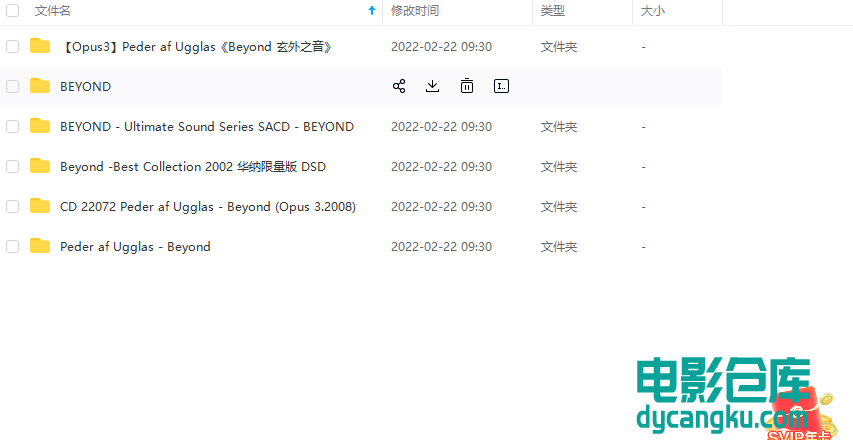Open Beyond -Best Collection 2002 华纳限量版 DSD

[x=193, y=166]
